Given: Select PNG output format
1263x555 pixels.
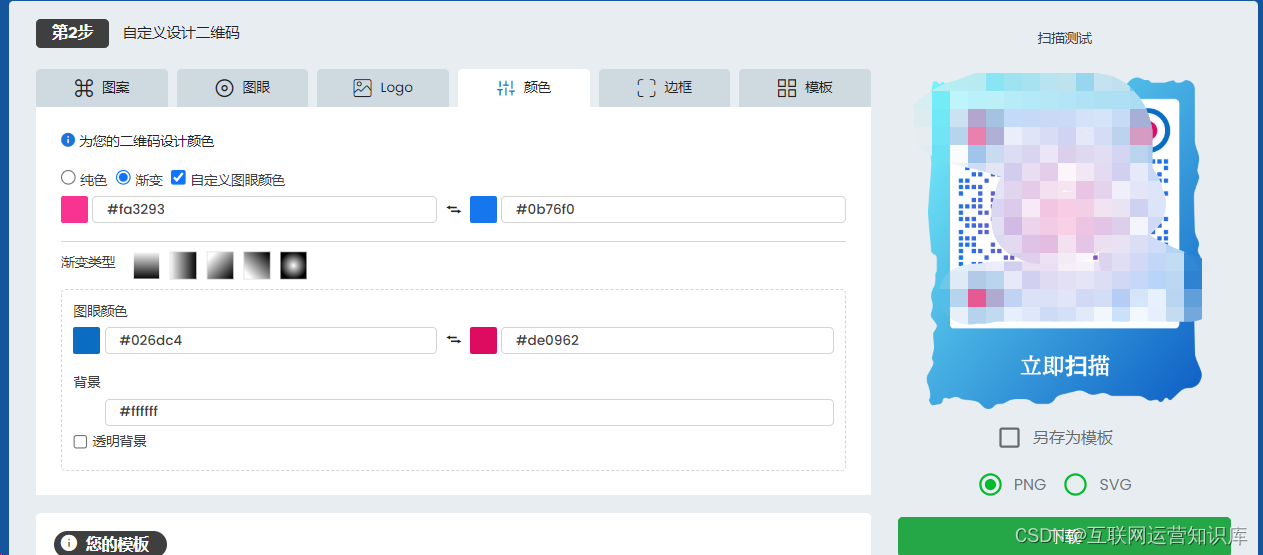Looking at the screenshot, I should [990, 485].
